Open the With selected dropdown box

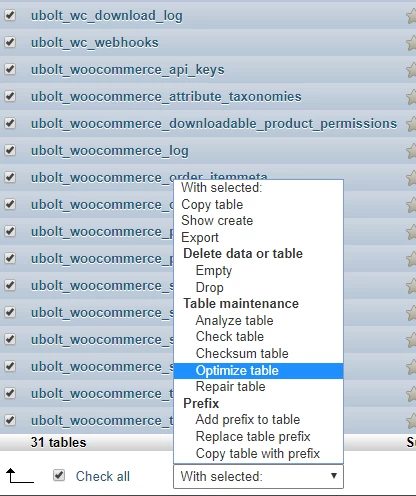258,476
